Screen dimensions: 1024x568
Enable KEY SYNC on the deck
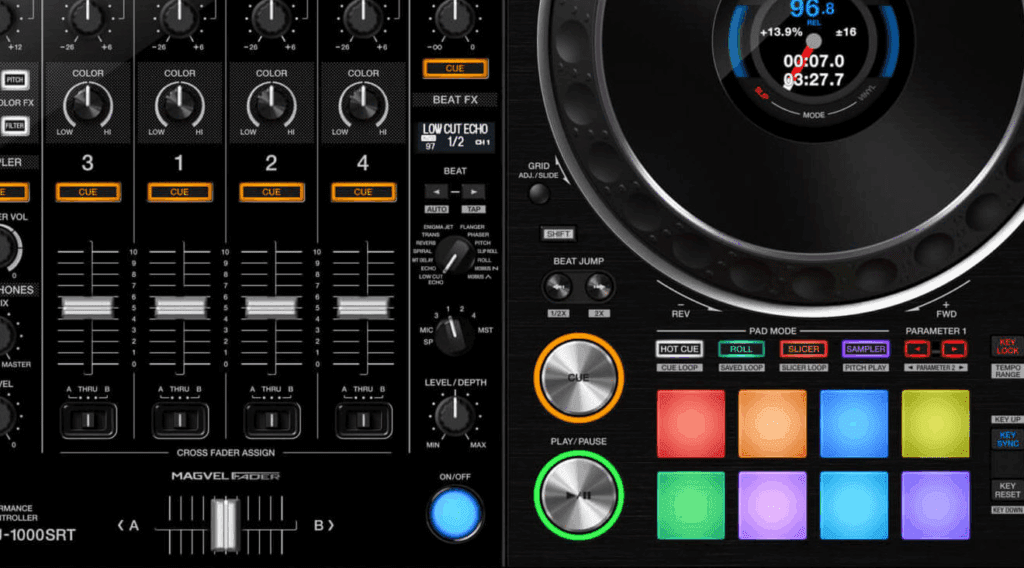[1007, 441]
